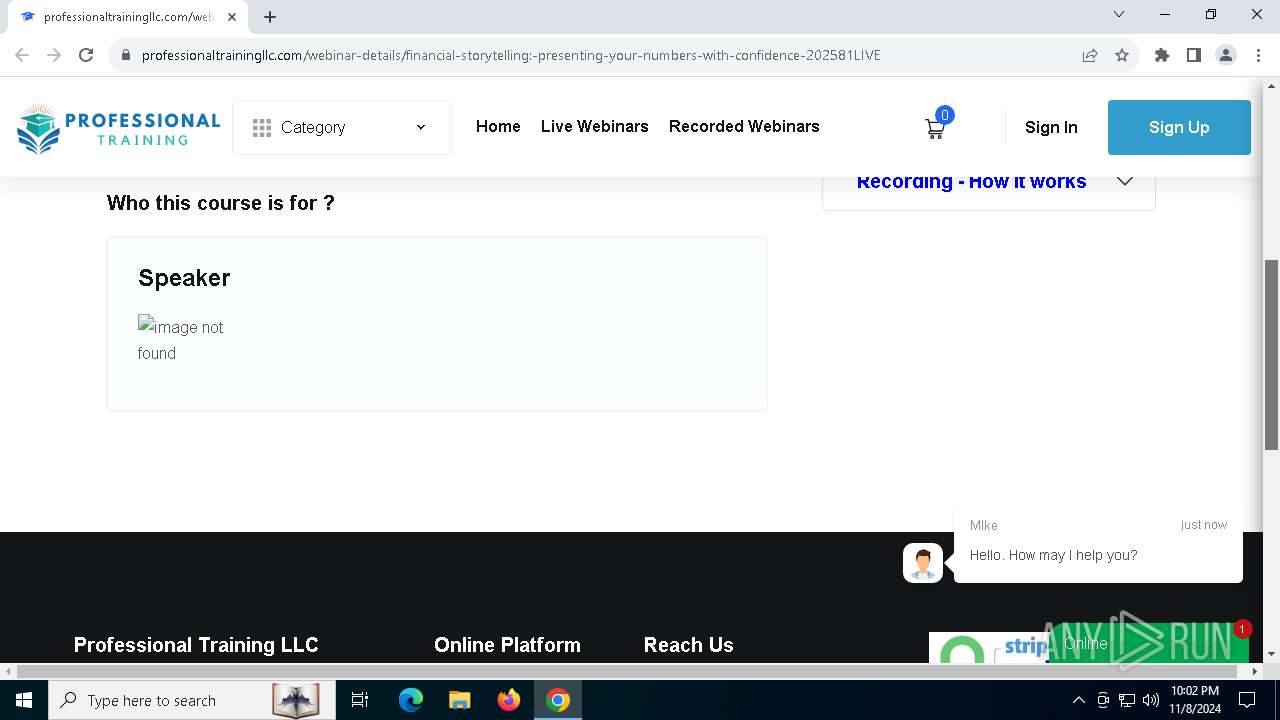
Task: Open the Online chat widget button
Action: click(x=1148, y=644)
